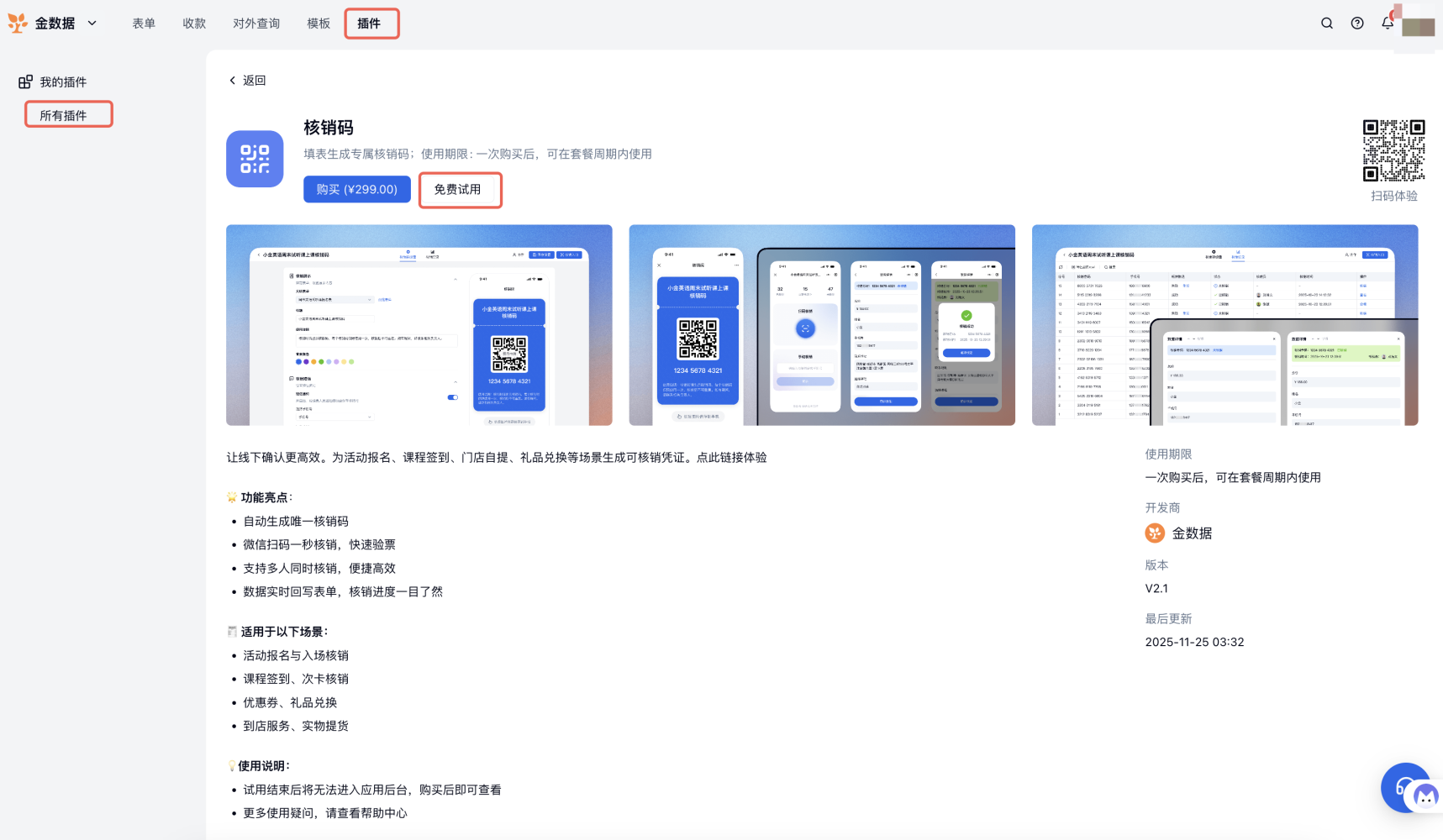1443x840 pixels.
Task: Open the first form editor preview screenshot
Action: pos(419,325)
